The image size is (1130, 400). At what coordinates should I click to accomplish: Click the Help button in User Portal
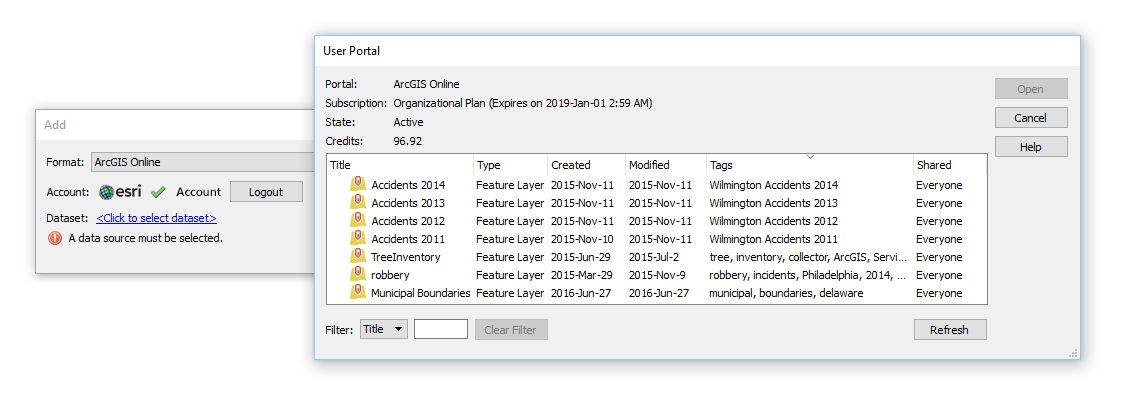[x=1031, y=147]
